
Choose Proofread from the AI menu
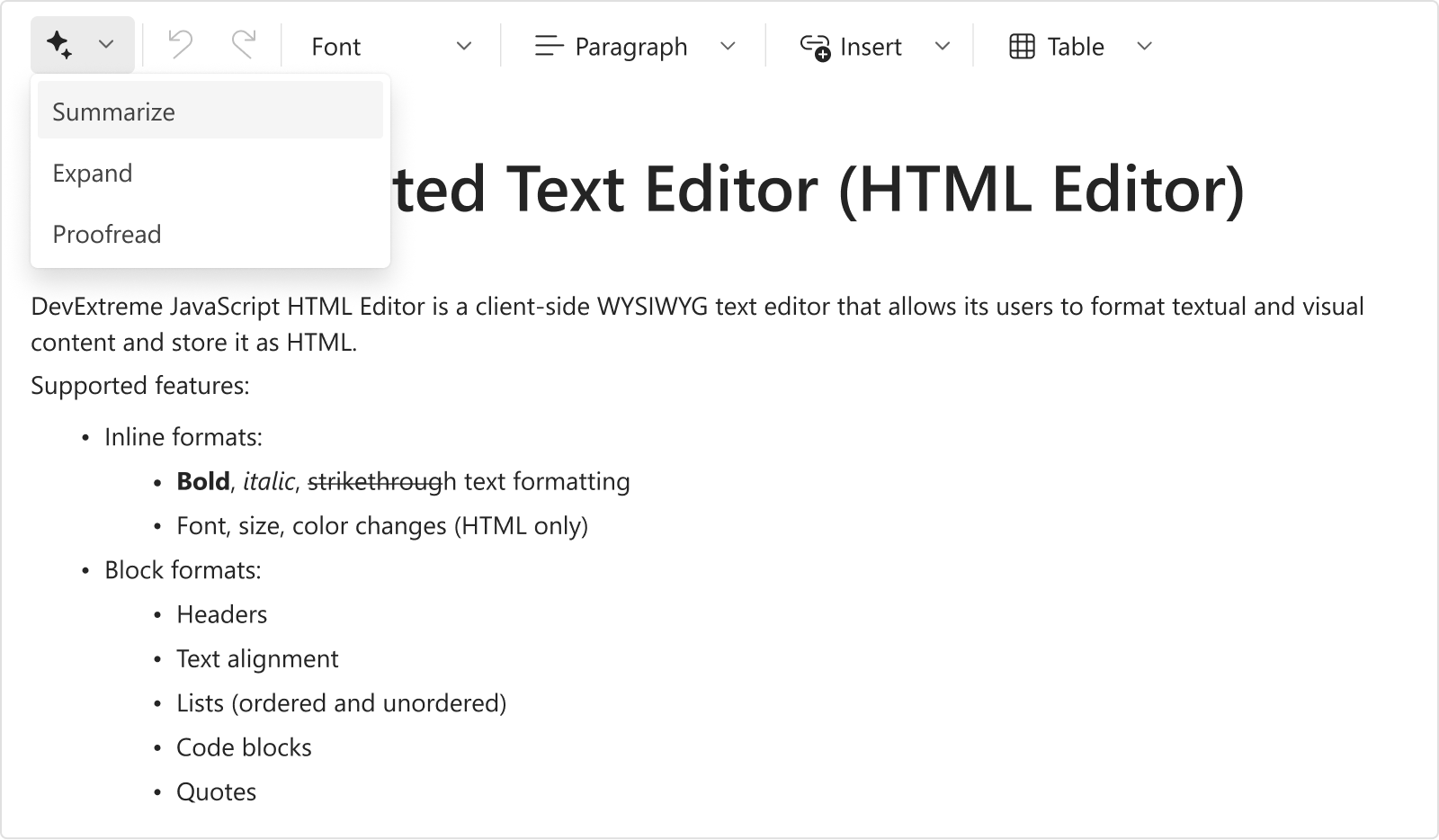point(210,234)
